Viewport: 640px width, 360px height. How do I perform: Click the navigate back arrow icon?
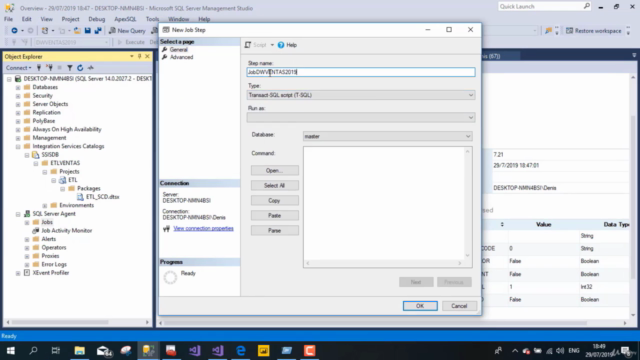tap(14, 31)
